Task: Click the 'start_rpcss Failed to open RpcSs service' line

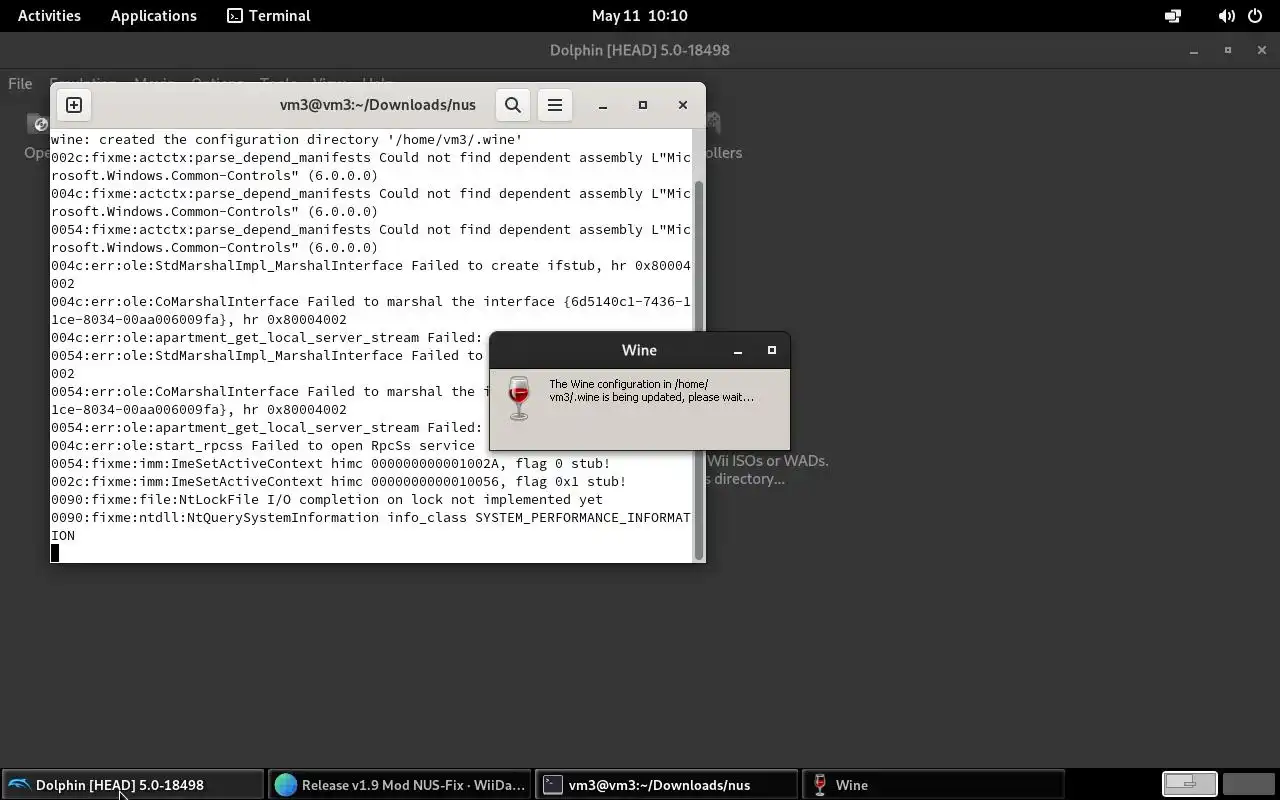Action: coord(263,446)
